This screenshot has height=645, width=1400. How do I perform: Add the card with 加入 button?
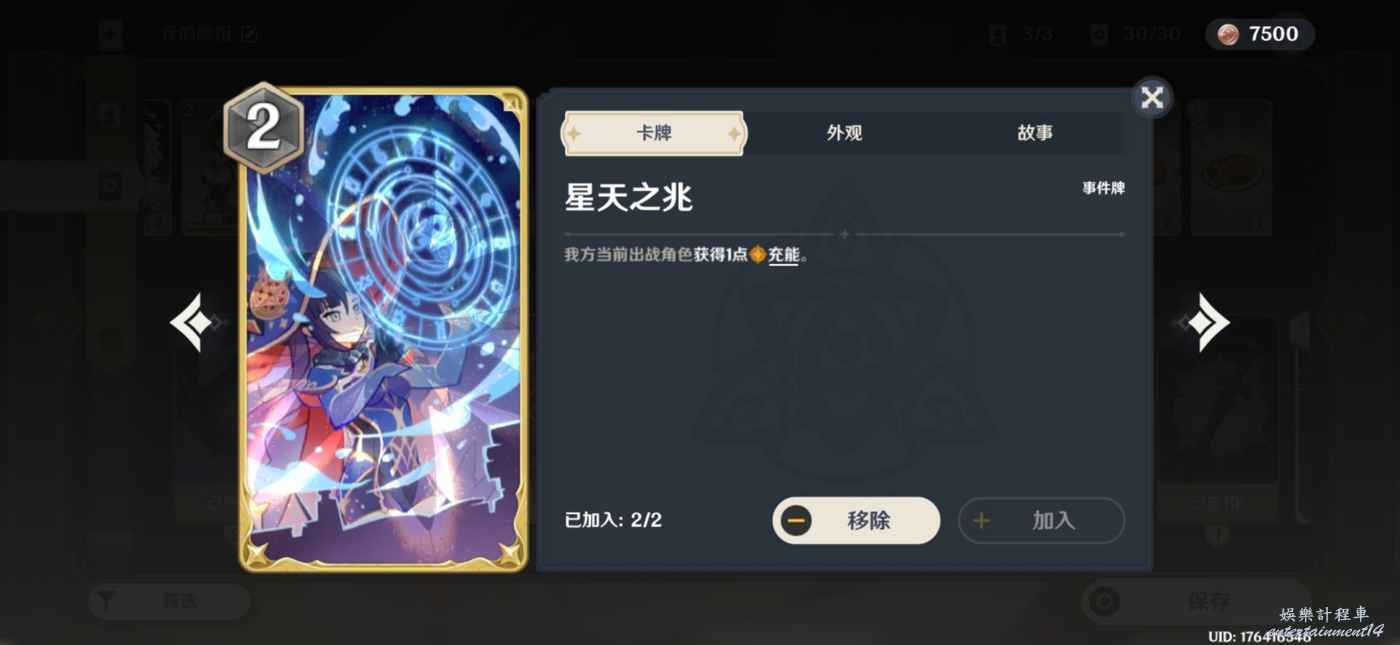coord(1041,521)
